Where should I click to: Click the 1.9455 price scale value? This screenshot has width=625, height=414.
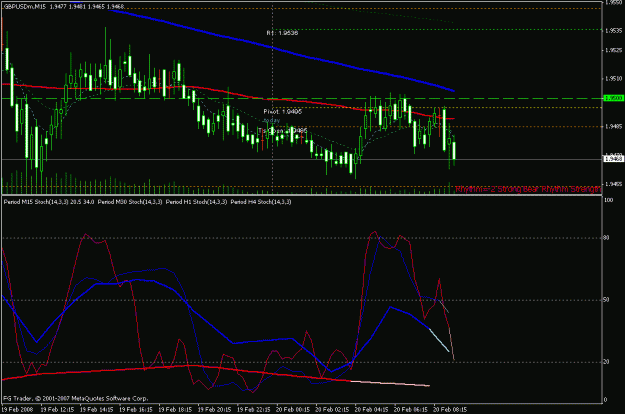tap(613, 184)
